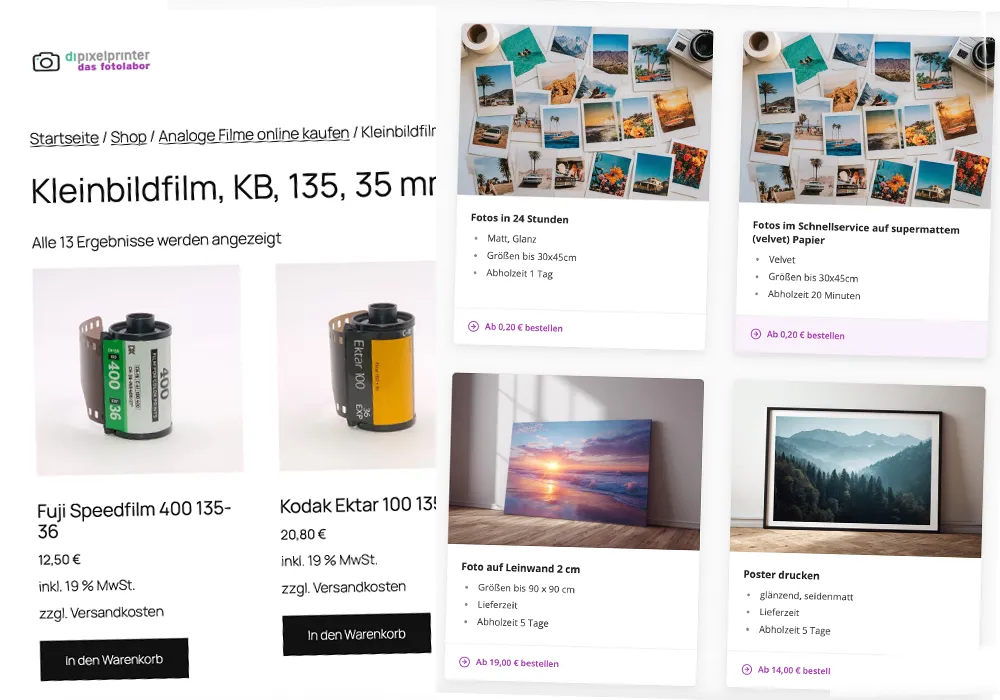The height and width of the screenshot is (700, 1000).
Task: Select 'Fotos in 24 Stunden' polaroid image
Action: 585,112
